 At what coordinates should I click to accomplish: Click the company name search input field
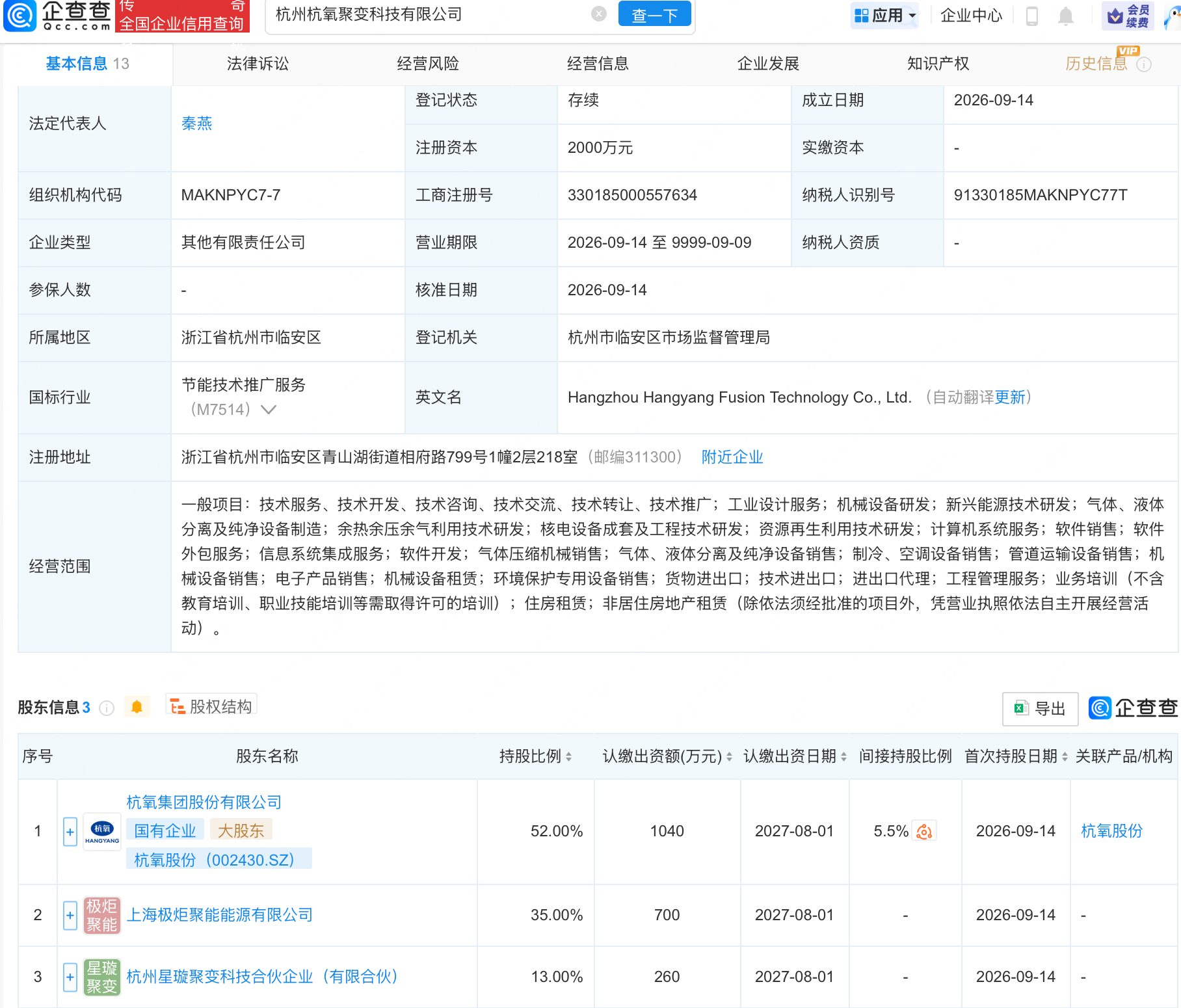point(429,14)
